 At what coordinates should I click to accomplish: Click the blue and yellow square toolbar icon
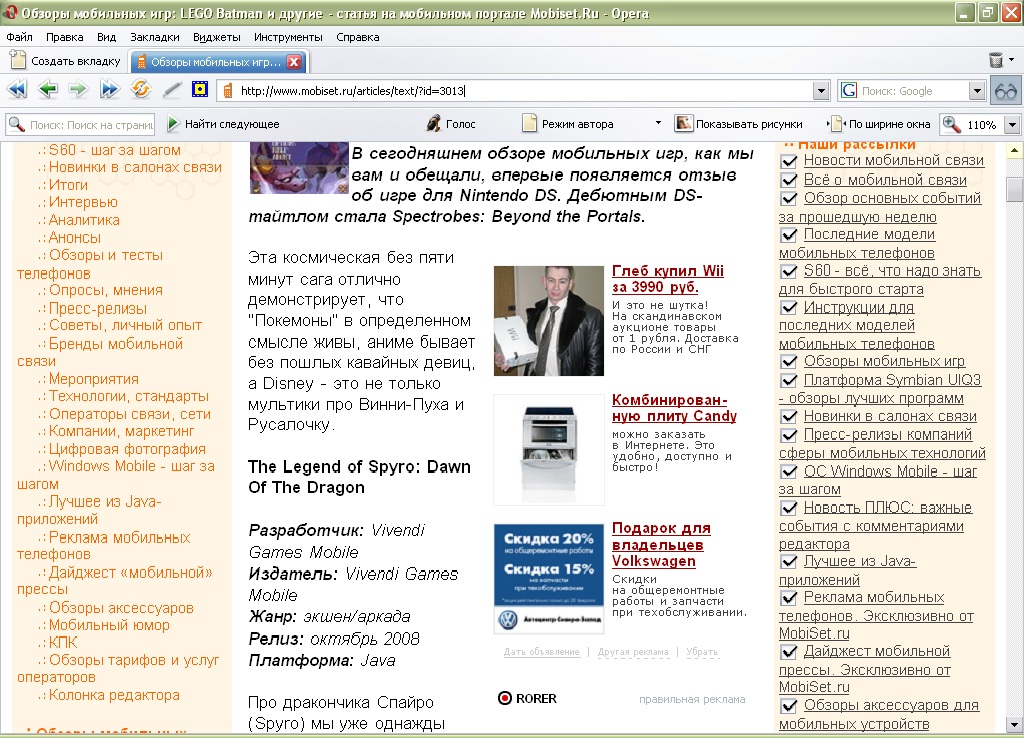[200, 89]
